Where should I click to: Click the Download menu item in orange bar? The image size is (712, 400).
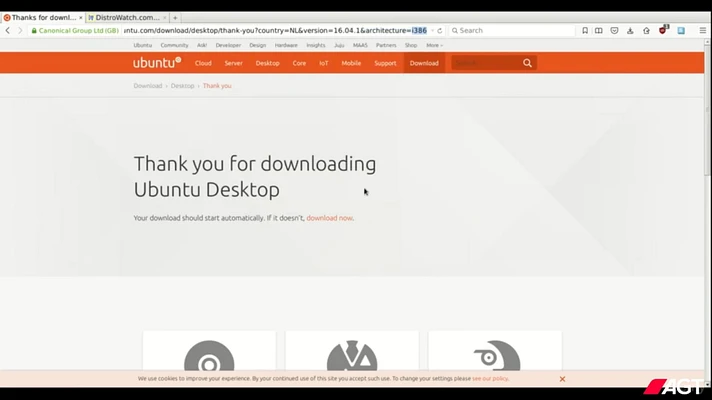click(x=424, y=63)
